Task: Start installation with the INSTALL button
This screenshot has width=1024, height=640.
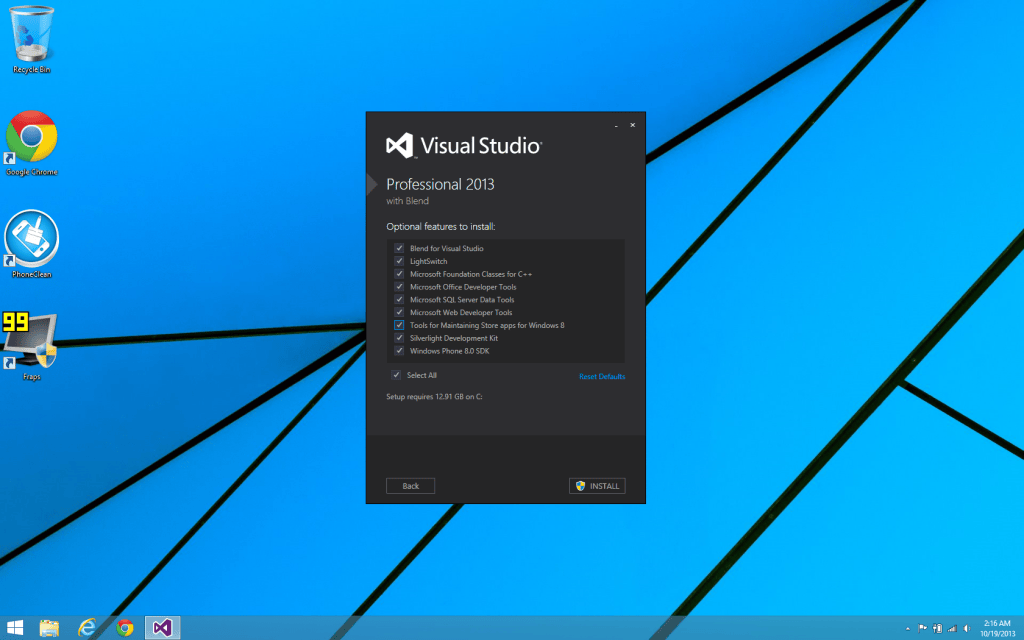Action: point(597,486)
